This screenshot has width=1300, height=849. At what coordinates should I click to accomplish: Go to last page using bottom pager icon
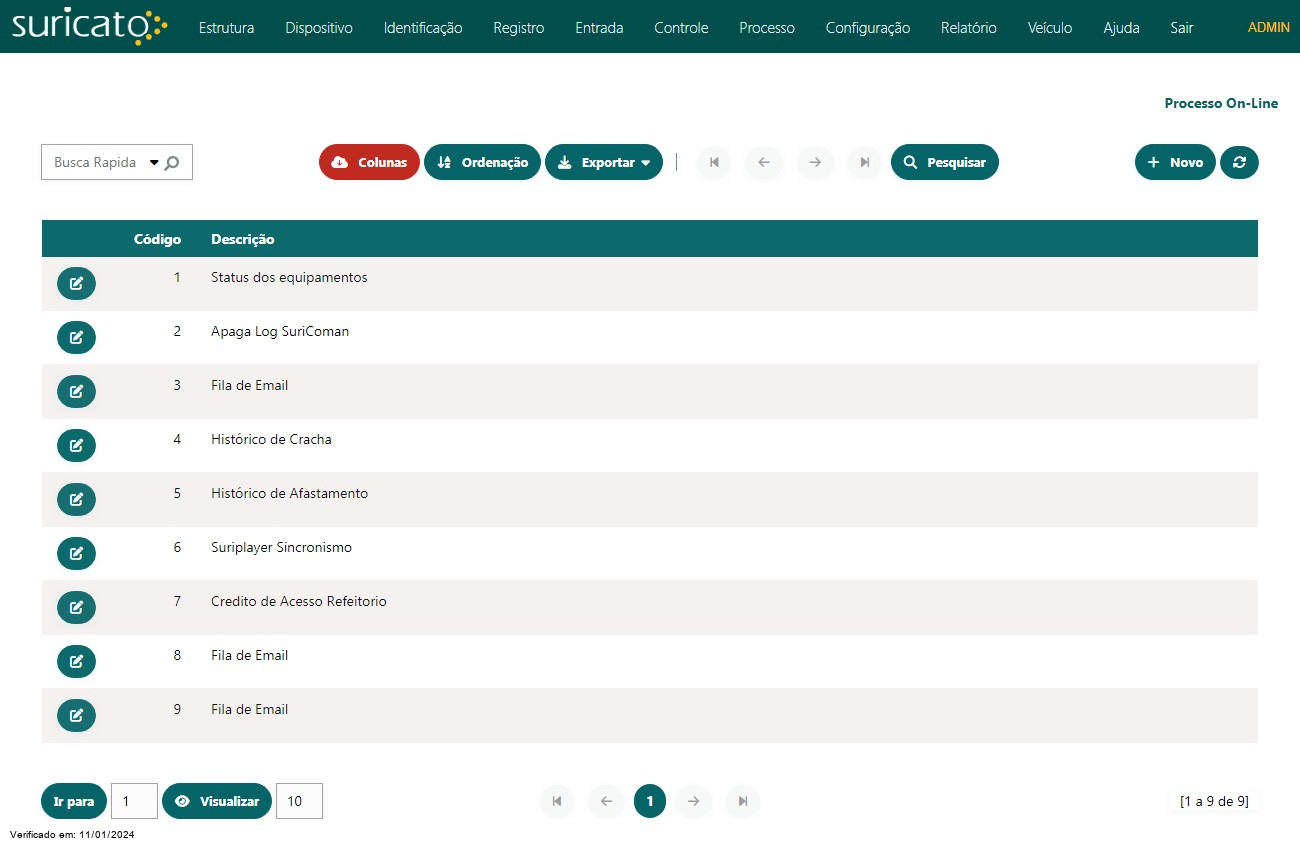pos(743,801)
